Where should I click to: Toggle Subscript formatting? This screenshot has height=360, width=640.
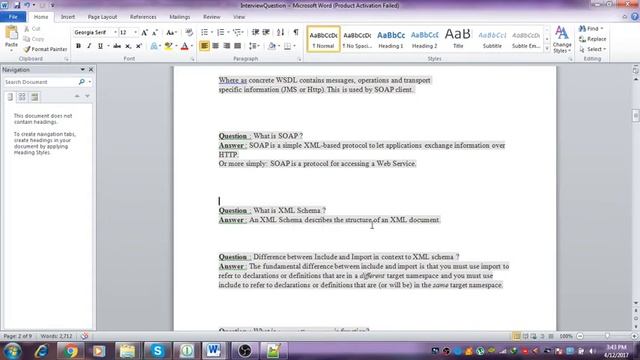[x=128, y=46]
